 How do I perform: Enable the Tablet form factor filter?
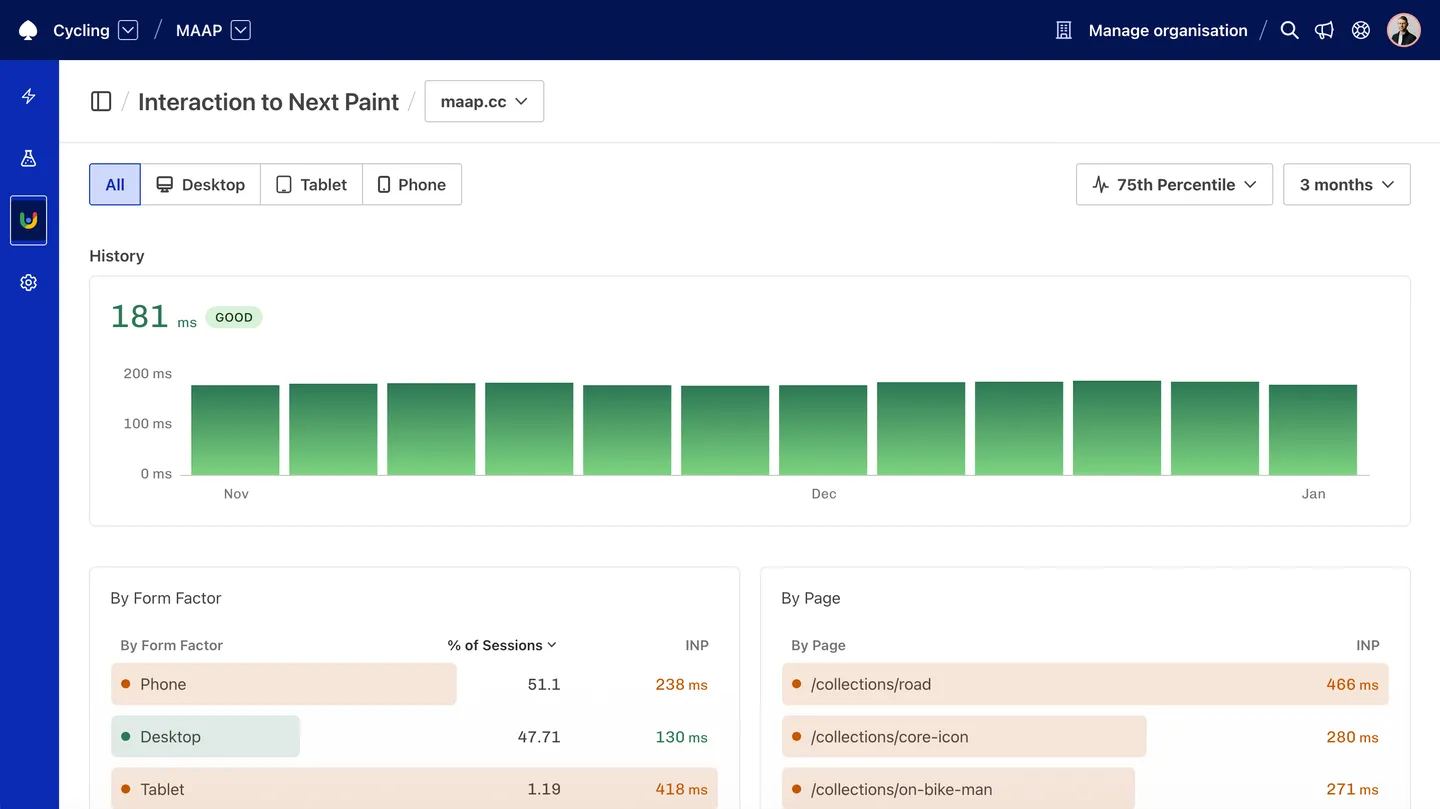click(x=311, y=184)
